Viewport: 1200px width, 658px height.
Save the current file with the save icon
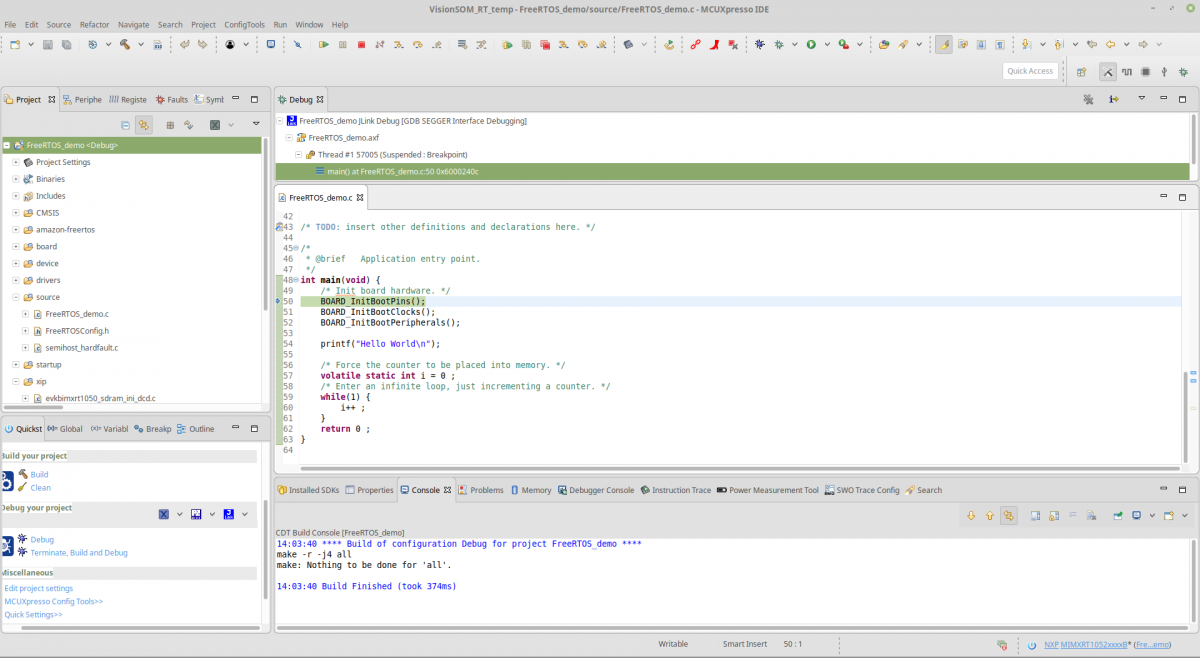pos(47,44)
